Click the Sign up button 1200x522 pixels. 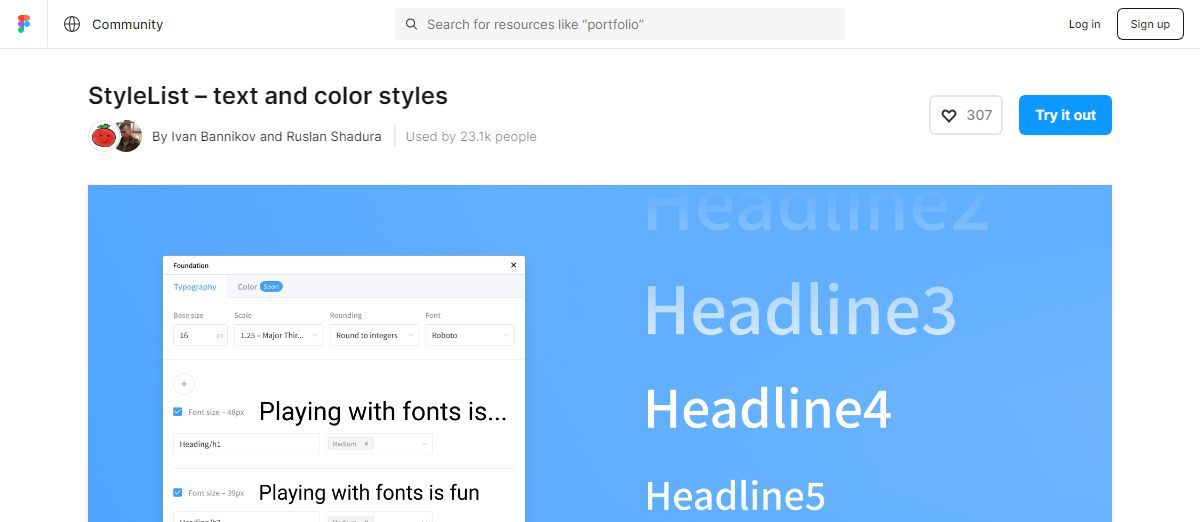pyautogui.click(x=1150, y=24)
